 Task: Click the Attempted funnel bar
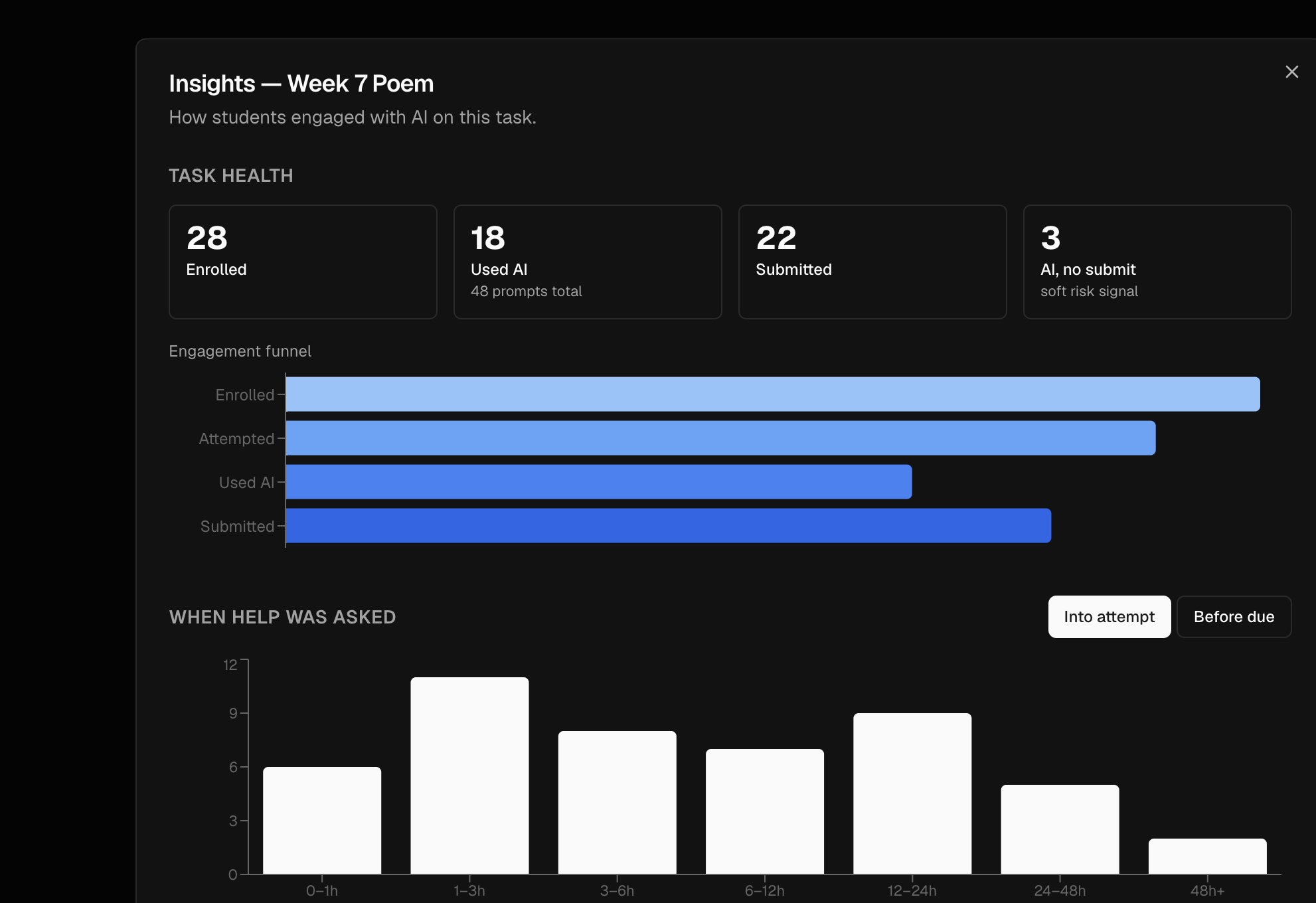click(720, 438)
